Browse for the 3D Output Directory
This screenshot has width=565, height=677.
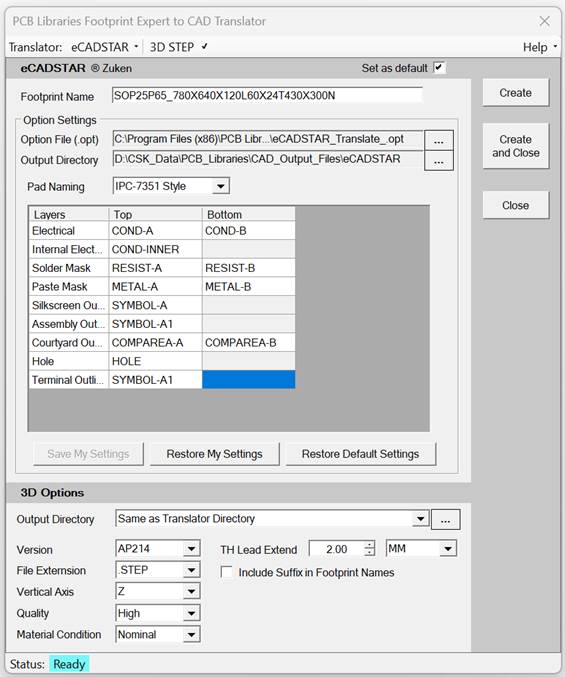click(445, 519)
